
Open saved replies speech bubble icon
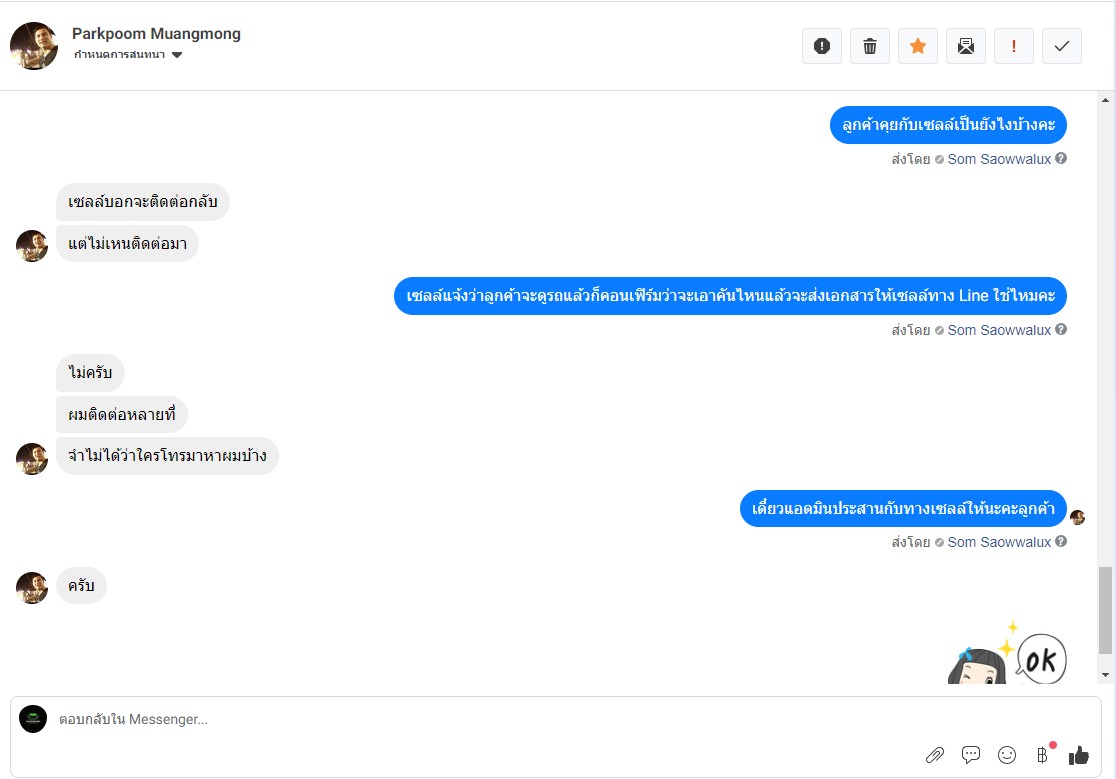(971, 755)
